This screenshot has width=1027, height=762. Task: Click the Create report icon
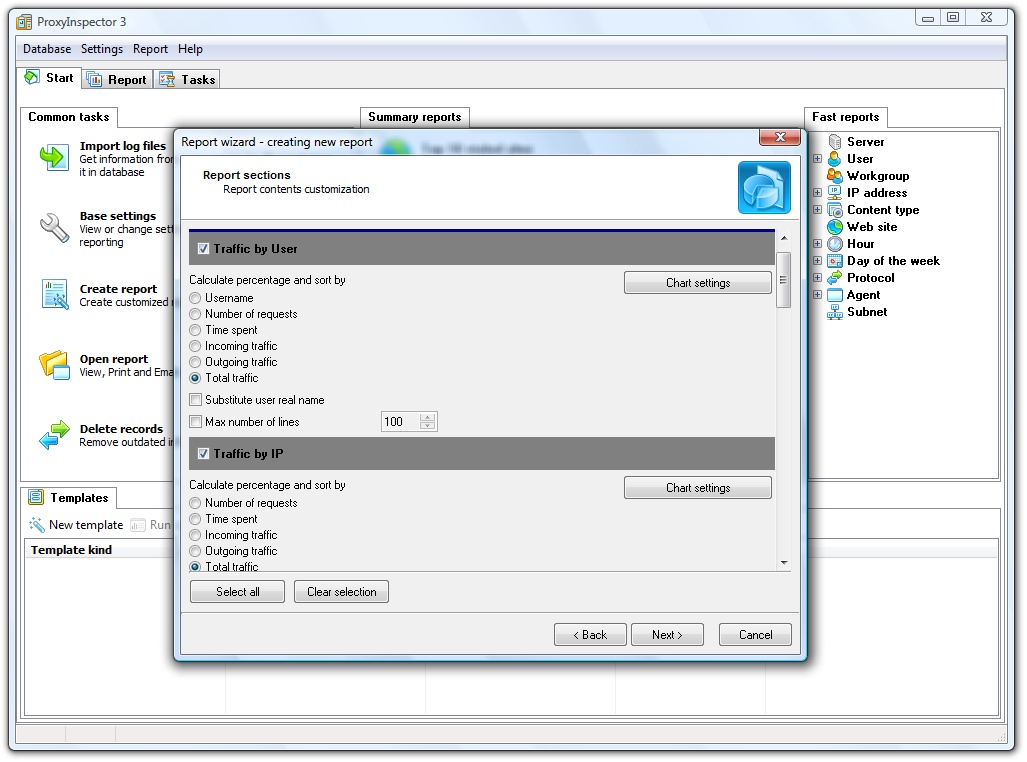pos(55,294)
